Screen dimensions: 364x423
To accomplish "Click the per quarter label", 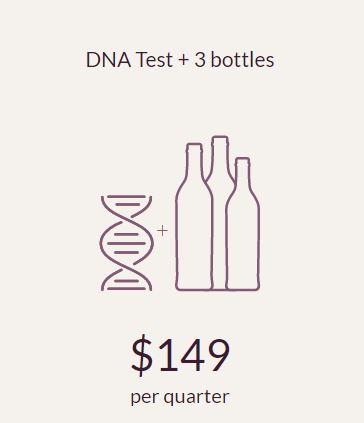I will pyautogui.click(x=180, y=397).
